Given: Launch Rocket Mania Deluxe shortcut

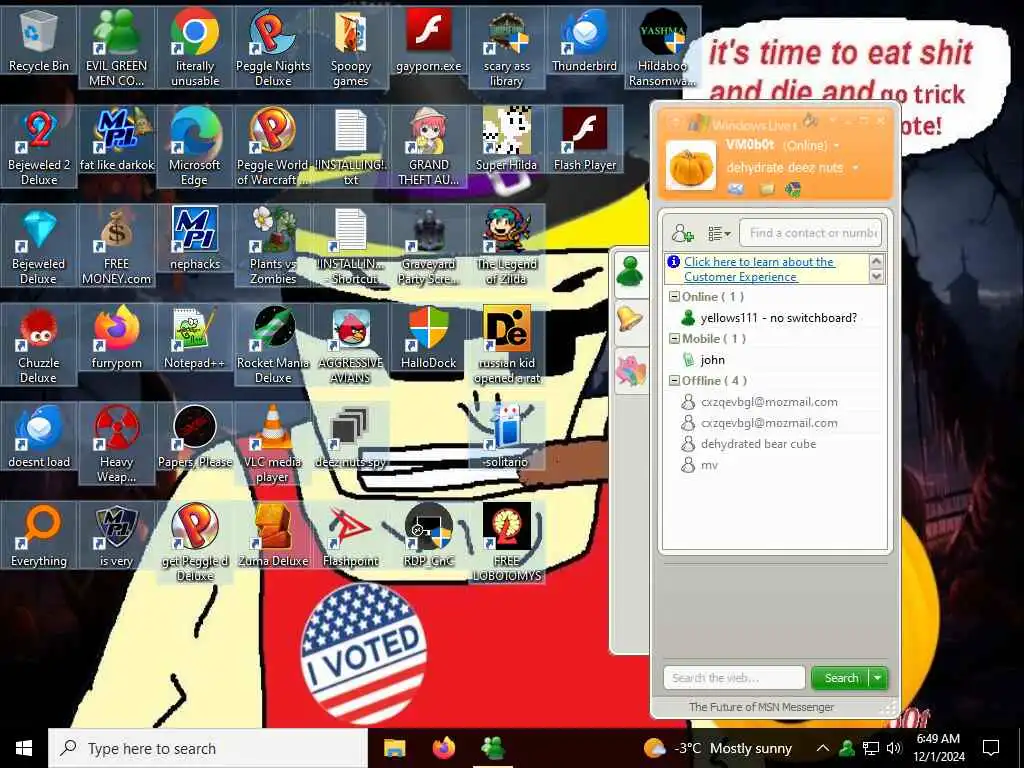Looking at the screenshot, I should [273, 345].
